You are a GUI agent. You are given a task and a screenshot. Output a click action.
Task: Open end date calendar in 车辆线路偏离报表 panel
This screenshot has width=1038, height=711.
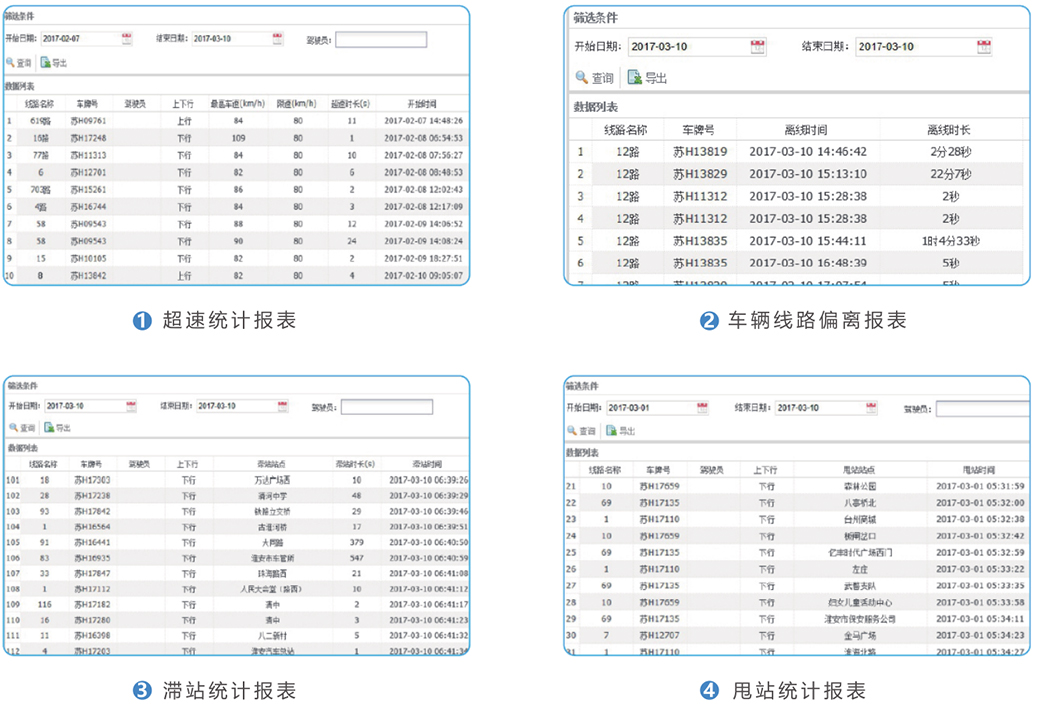(984, 46)
